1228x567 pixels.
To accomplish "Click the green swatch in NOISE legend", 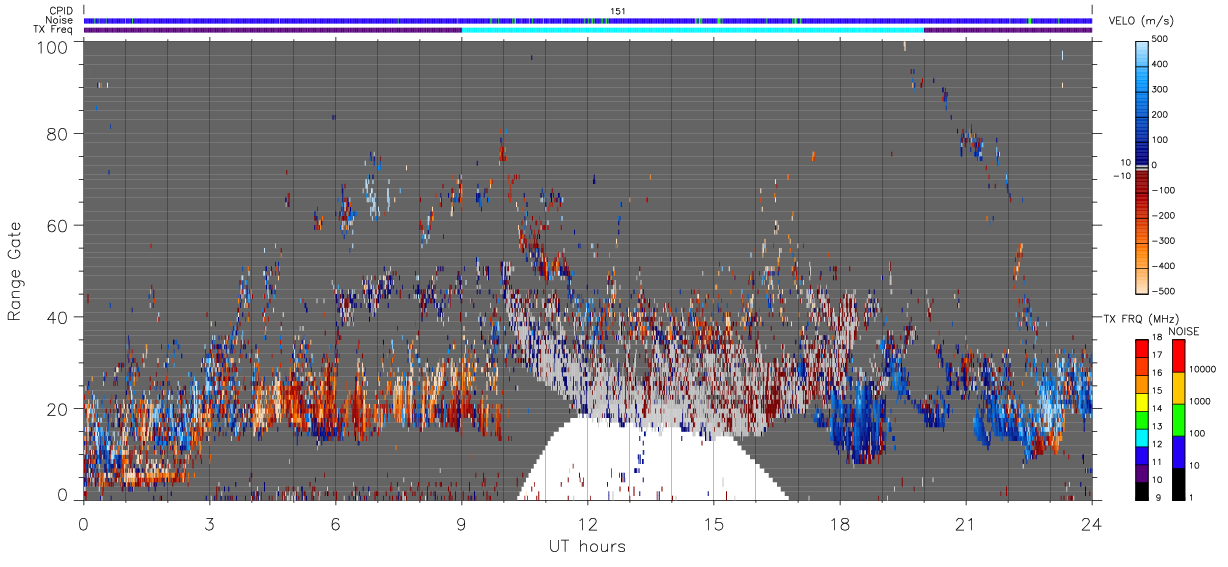I will coord(1178,419).
